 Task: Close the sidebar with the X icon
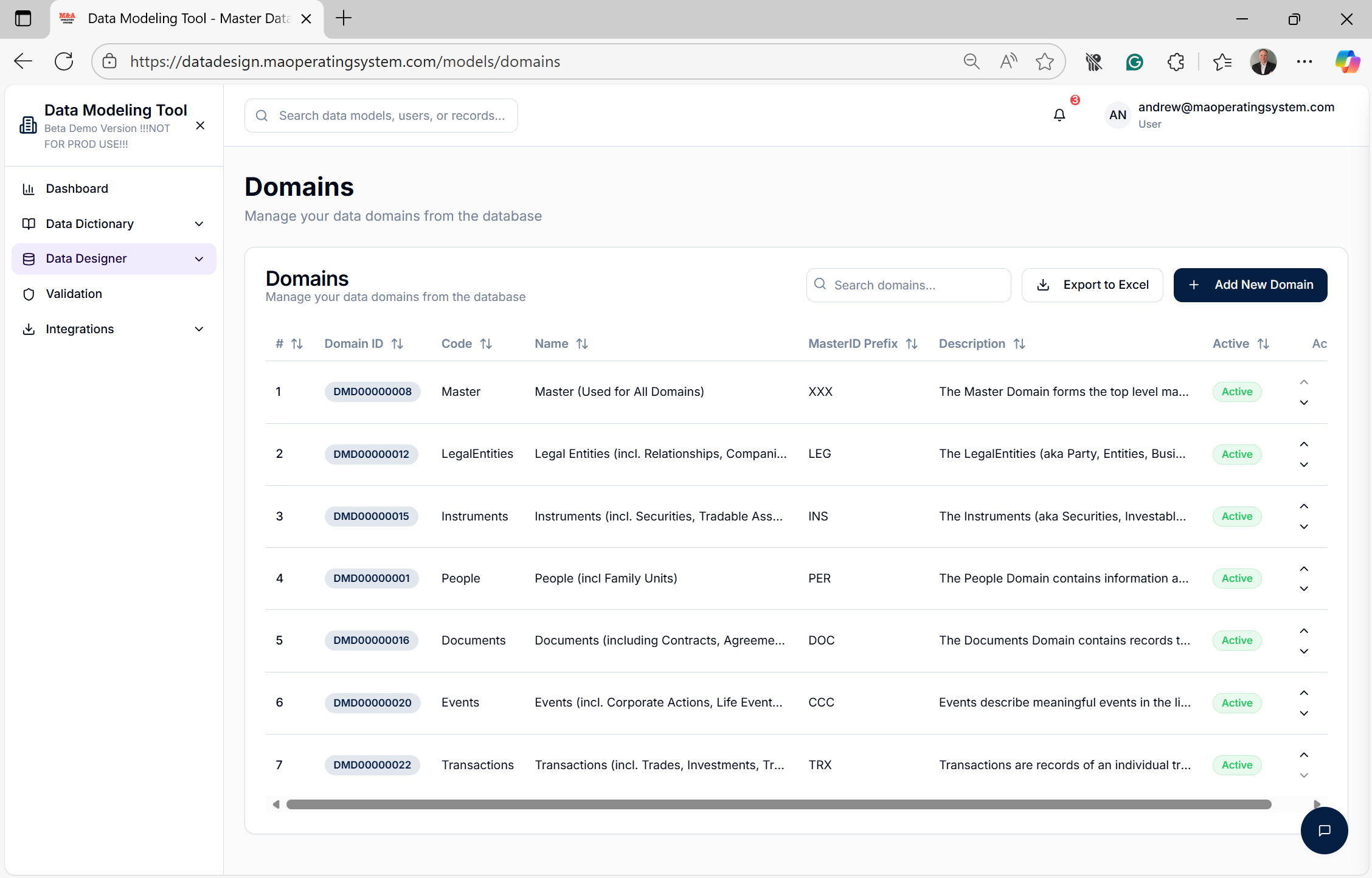click(200, 126)
